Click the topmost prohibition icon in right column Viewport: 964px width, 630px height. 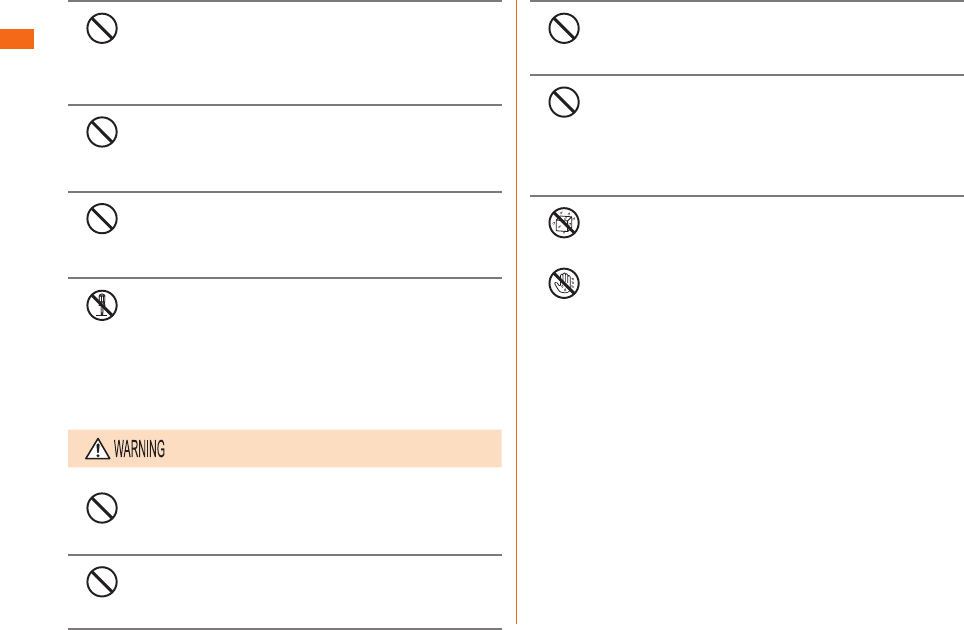[564, 28]
